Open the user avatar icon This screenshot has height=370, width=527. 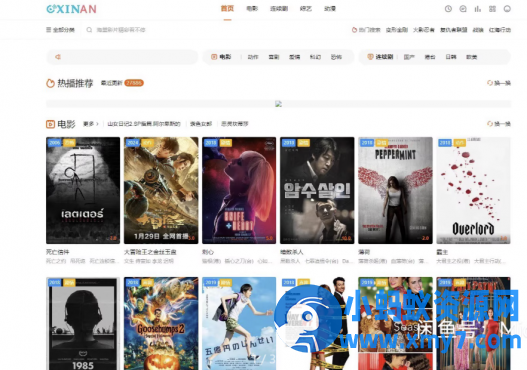(x=507, y=9)
